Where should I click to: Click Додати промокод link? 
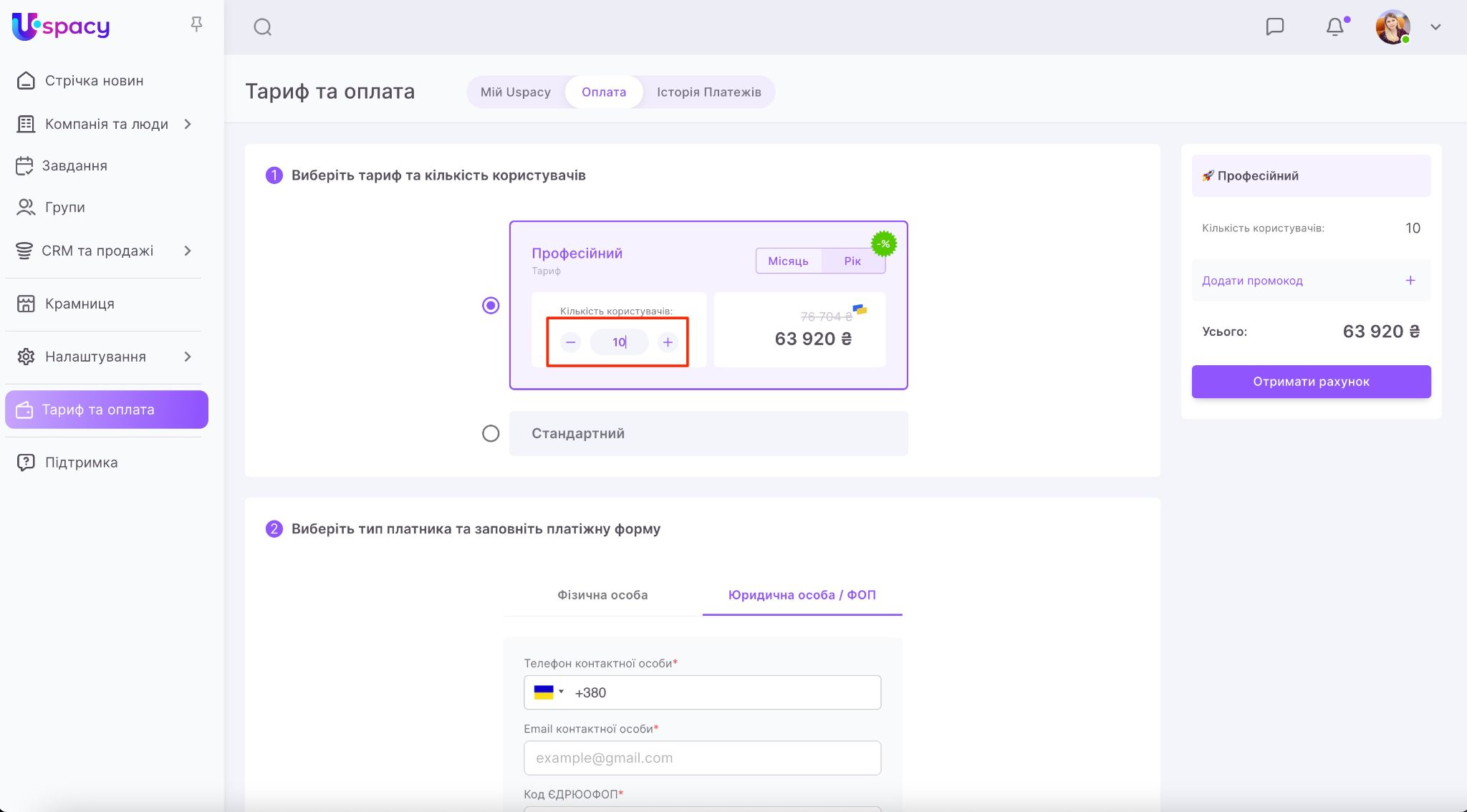point(1252,281)
